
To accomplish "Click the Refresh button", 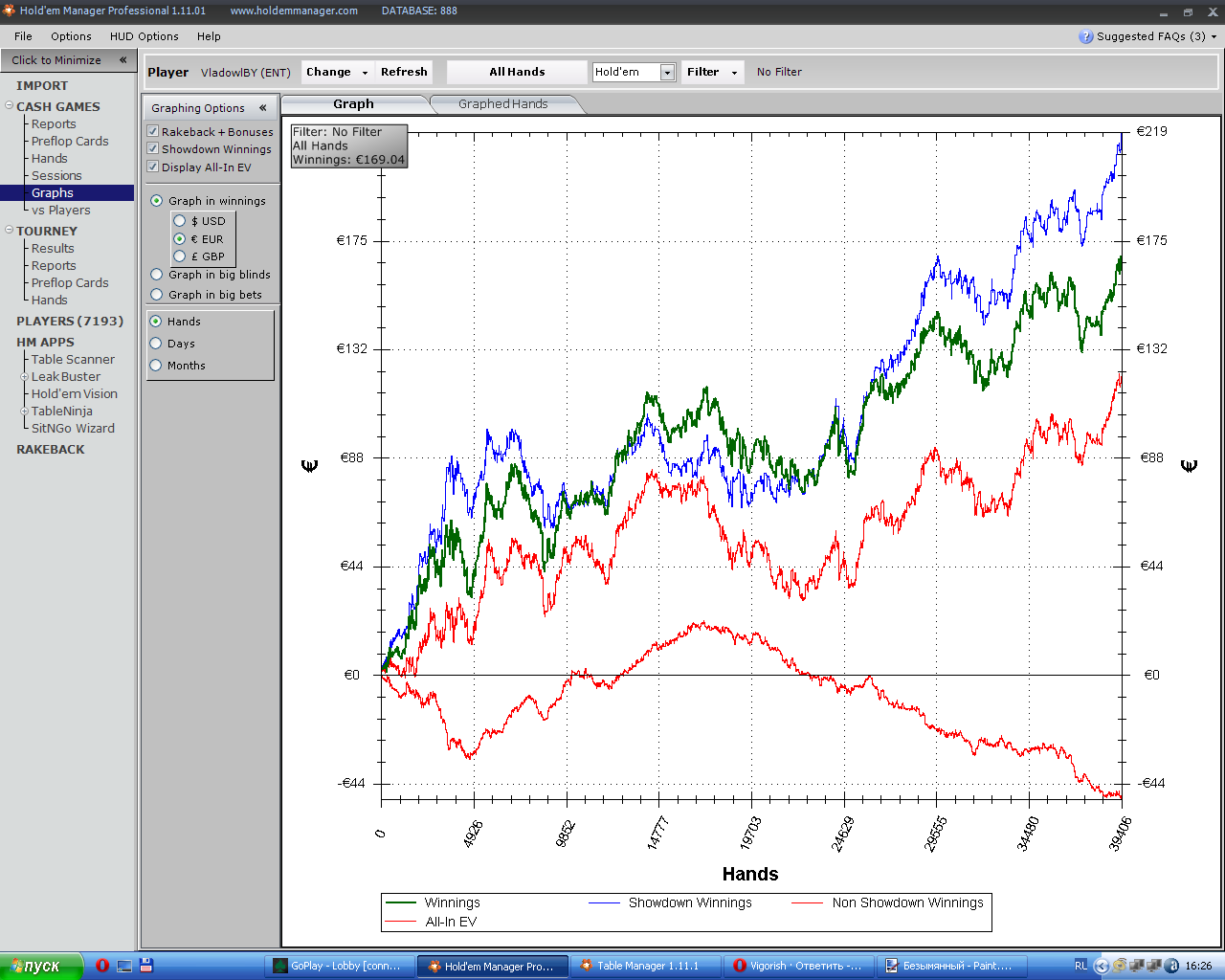I will [x=404, y=72].
